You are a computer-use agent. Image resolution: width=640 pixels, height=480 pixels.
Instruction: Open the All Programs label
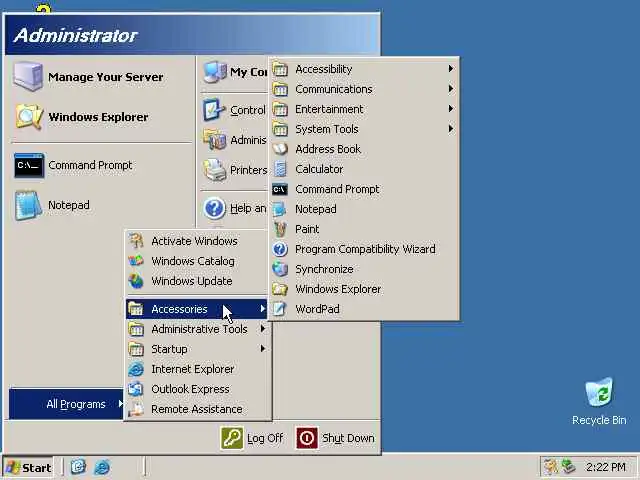(76, 404)
